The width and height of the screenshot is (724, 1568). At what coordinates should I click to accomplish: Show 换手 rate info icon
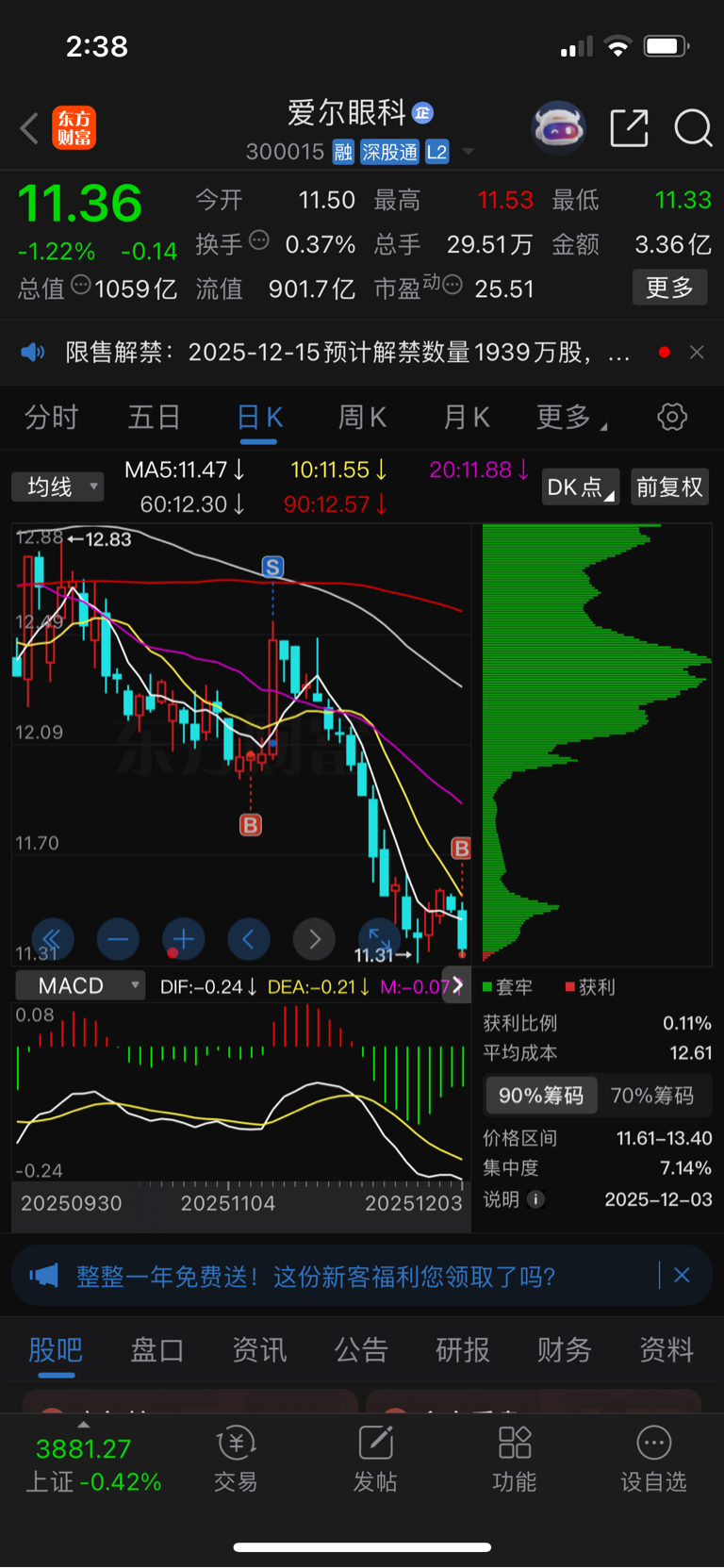[259, 241]
